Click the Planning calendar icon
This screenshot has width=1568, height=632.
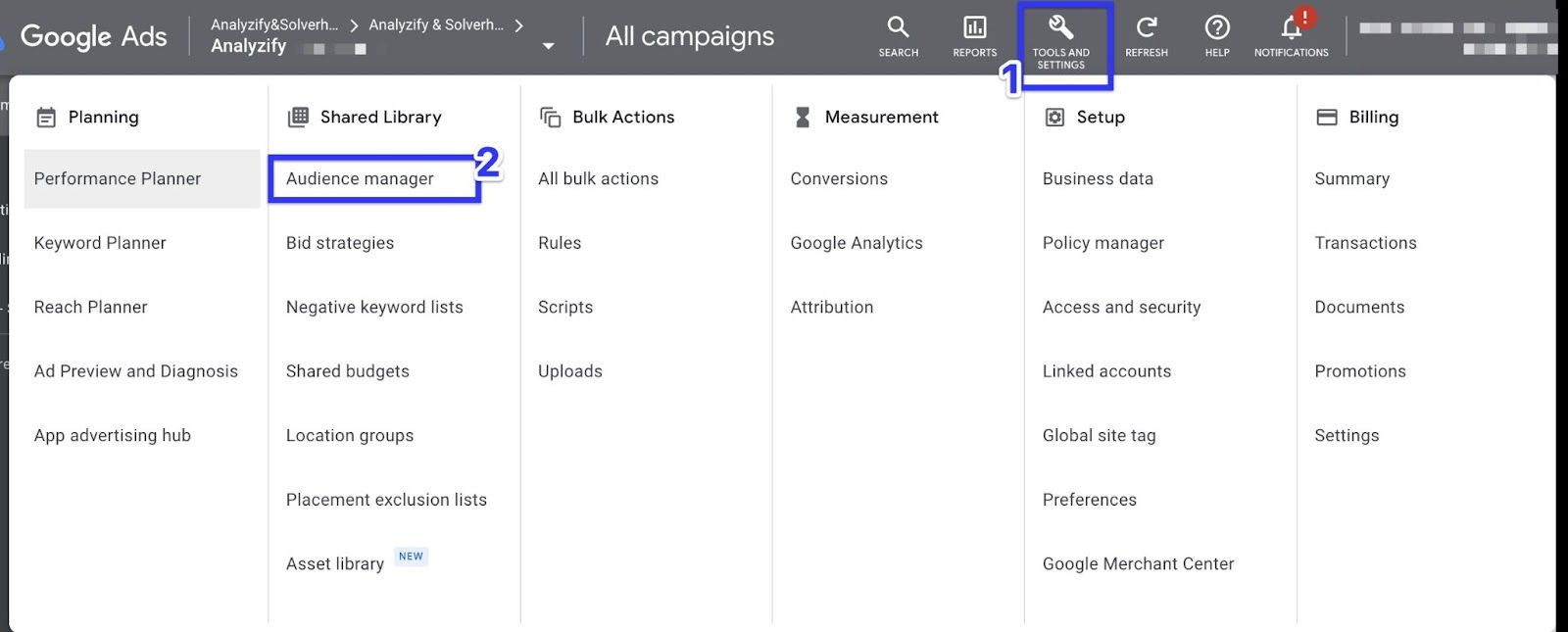tap(46, 118)
